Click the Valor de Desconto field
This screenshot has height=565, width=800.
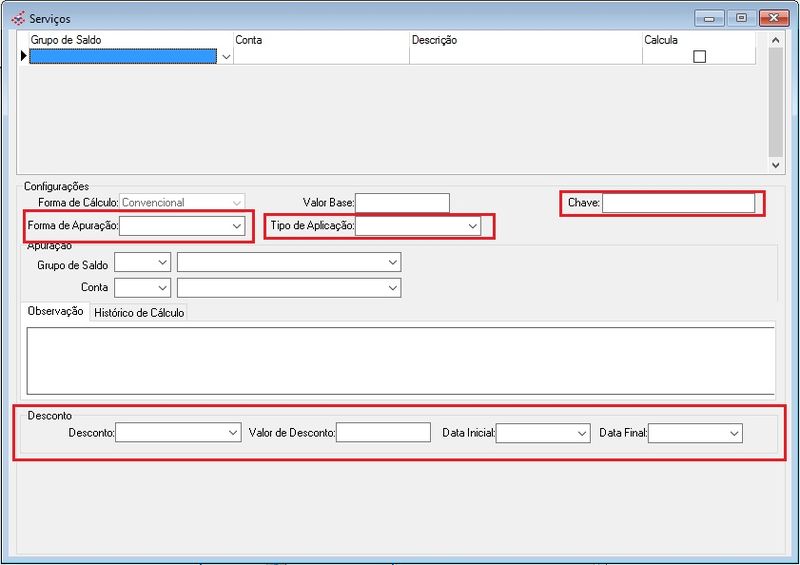(383, 433)
